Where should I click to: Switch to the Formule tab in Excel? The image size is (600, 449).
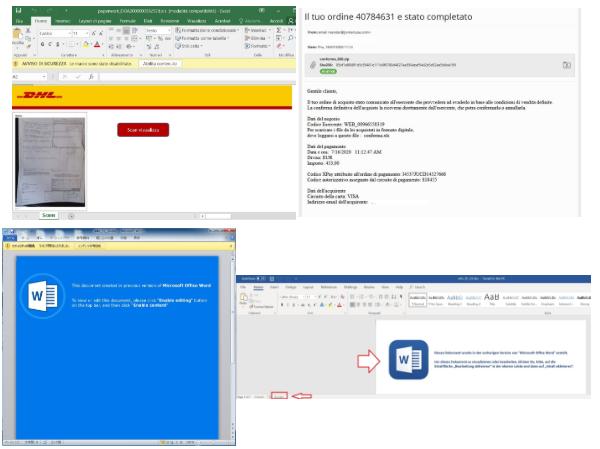click(x=128, y=21)
